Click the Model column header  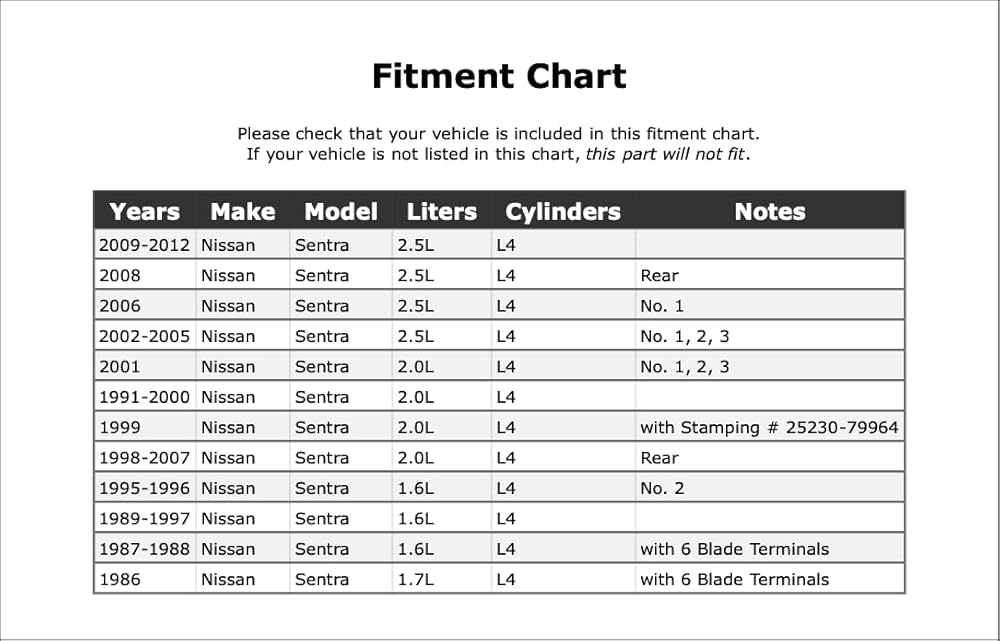coord(341,212)
